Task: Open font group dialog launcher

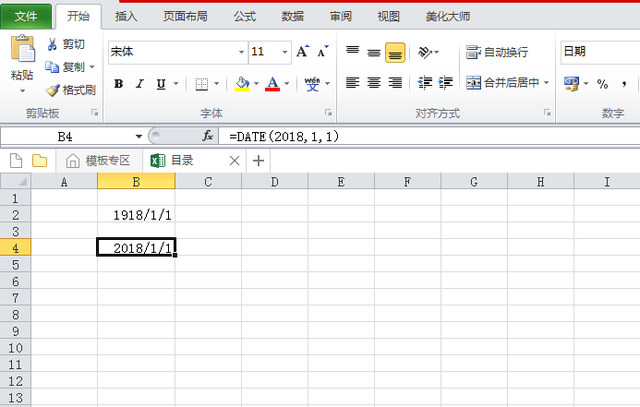Action: point(328,113)
